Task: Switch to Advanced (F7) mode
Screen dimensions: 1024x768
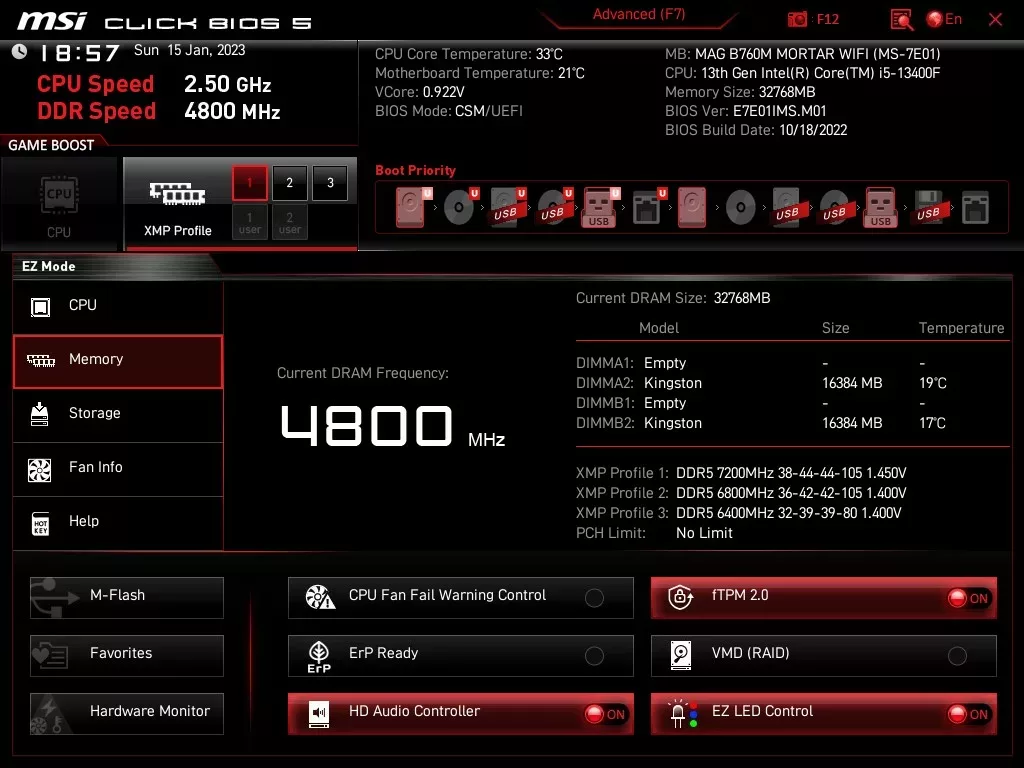Action: tap(638, 14)
